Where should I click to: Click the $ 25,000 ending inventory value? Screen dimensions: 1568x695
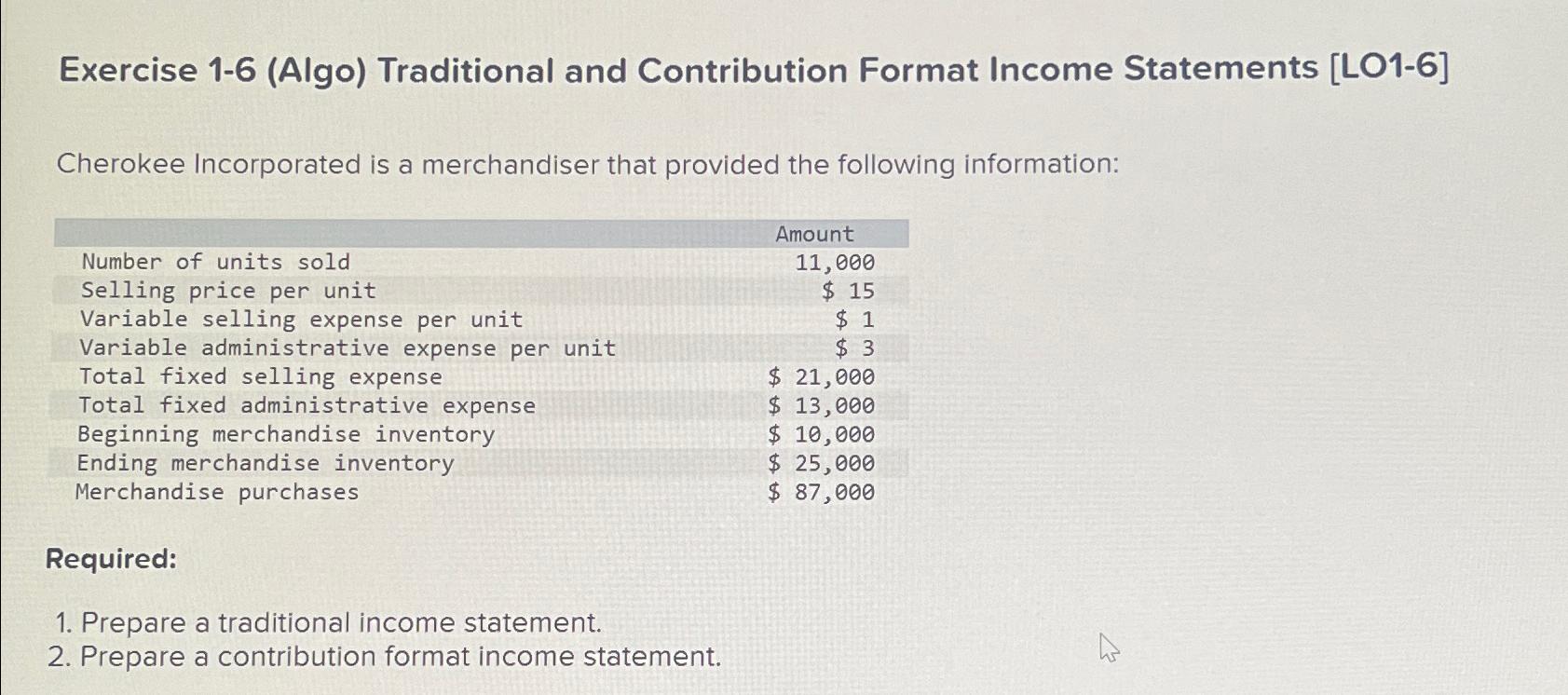click(x=821, y=463)
